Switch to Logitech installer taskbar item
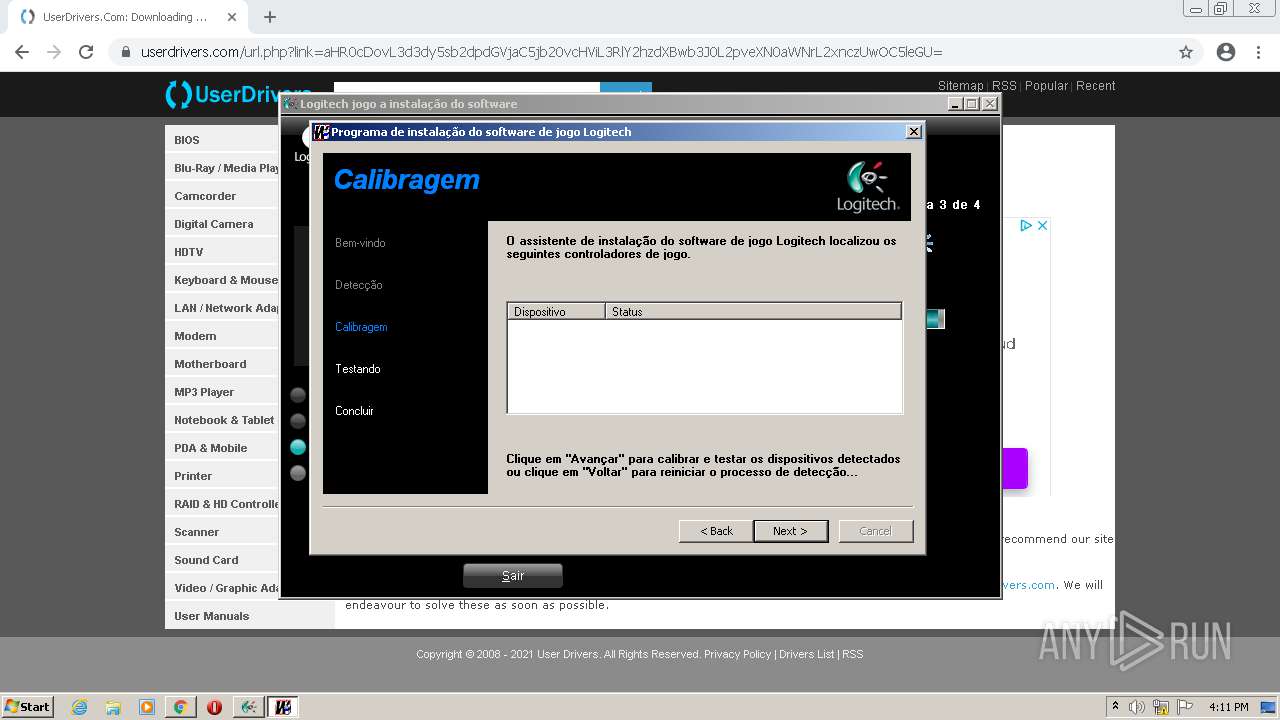1280x720 pixels. pyautogui.click(x=283, y=707)
